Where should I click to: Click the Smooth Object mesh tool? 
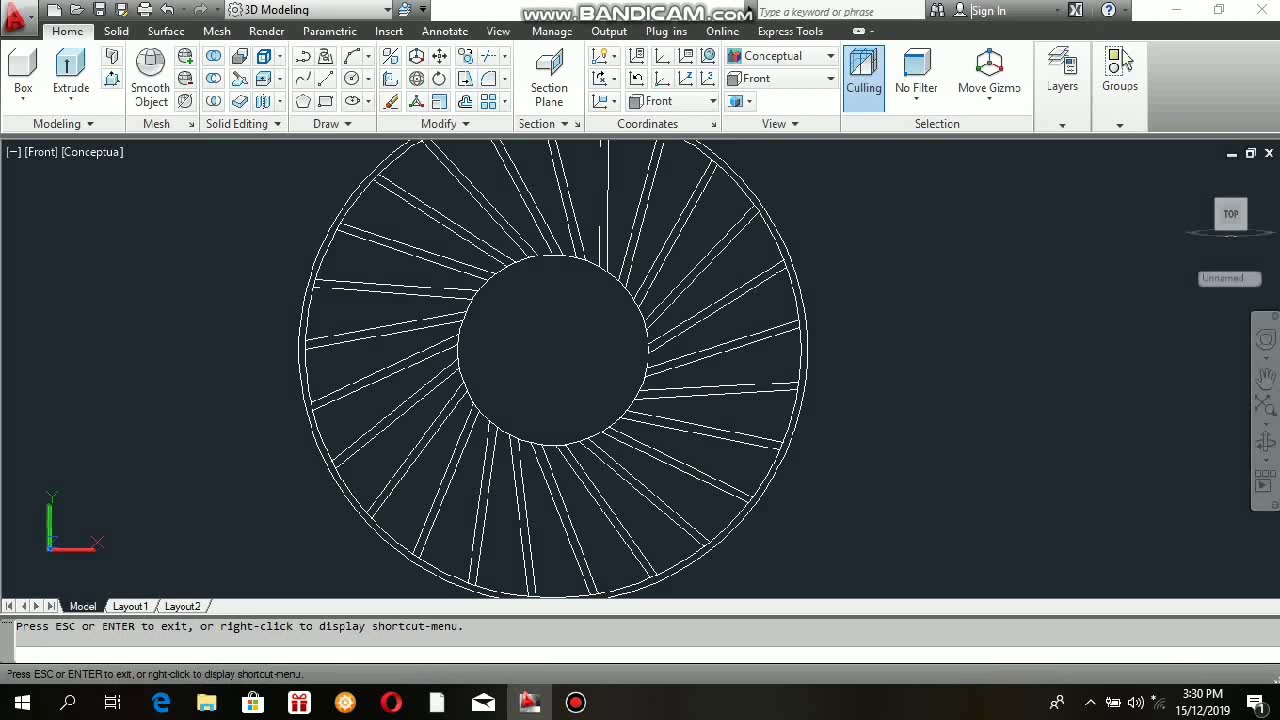pyautogui.click(x=151, y=78)
